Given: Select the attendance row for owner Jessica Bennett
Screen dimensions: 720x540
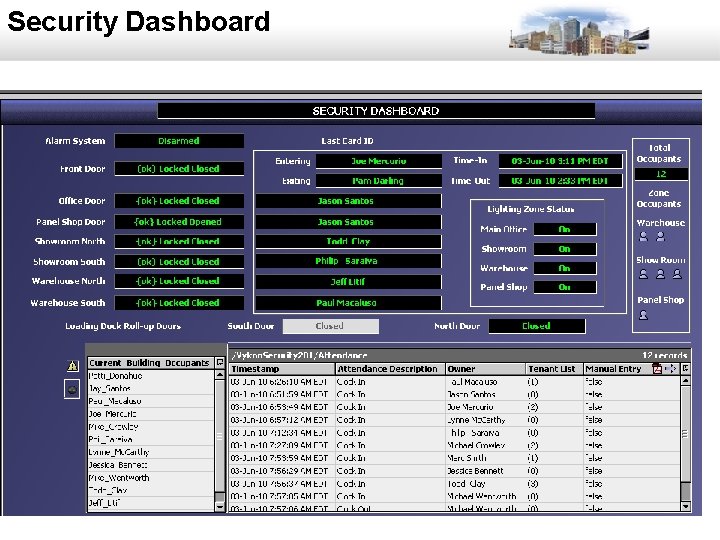Looking at the screenshot, I should pyautogui.click(x=455, y=471).
